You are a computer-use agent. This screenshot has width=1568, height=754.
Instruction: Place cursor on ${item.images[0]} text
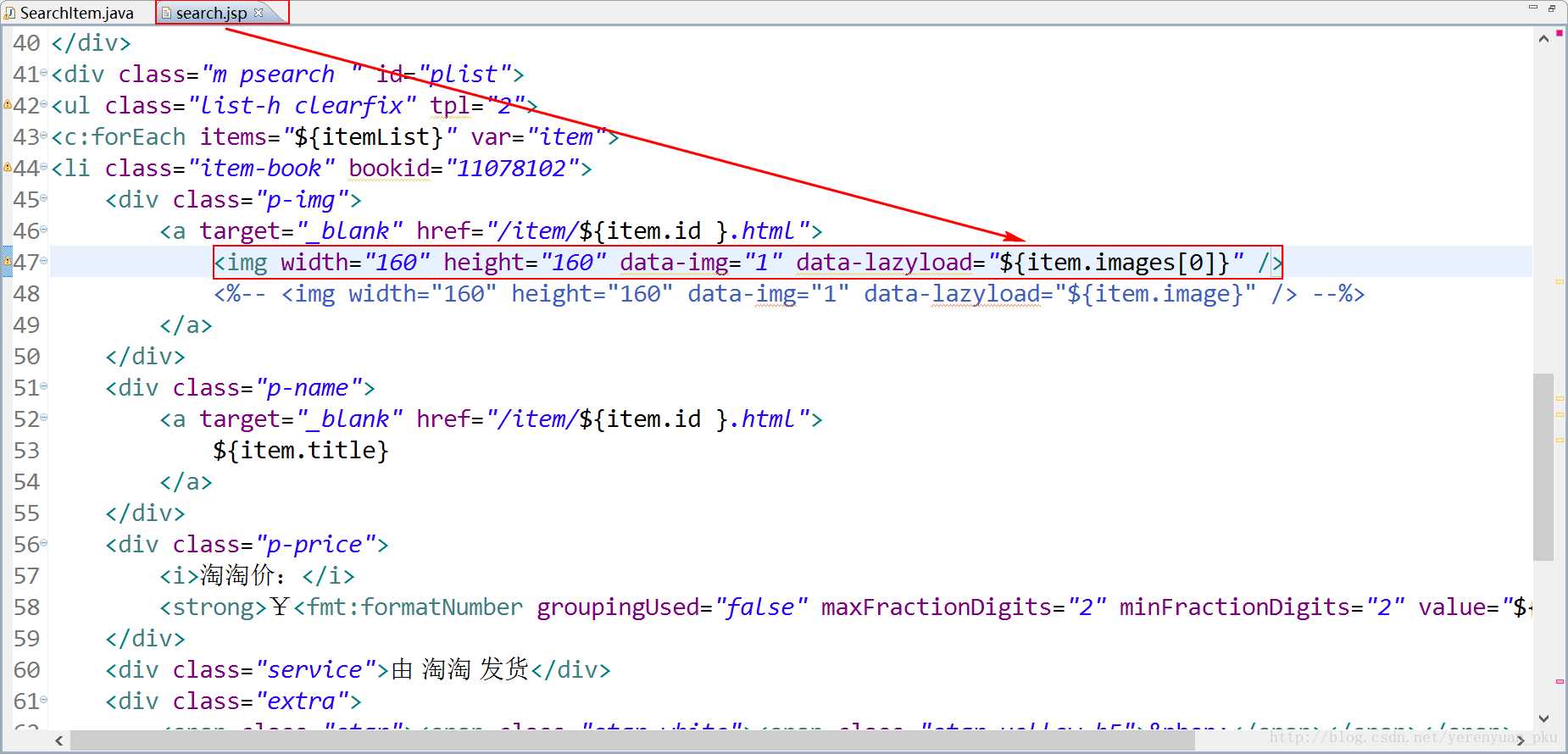1115,263
